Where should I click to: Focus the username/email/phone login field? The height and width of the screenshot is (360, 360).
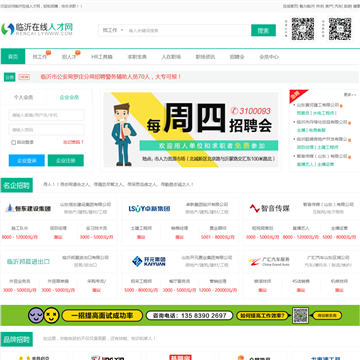pyautogui.click(x=46, y=115)
